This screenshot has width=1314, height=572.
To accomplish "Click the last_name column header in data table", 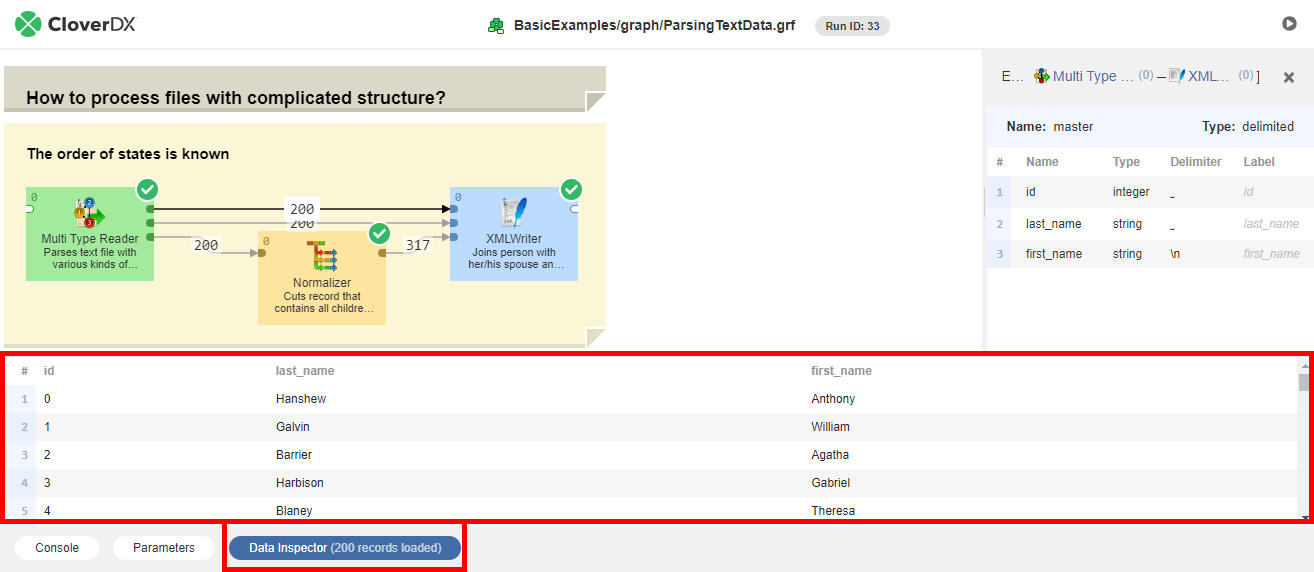I will tap(305, 371).
